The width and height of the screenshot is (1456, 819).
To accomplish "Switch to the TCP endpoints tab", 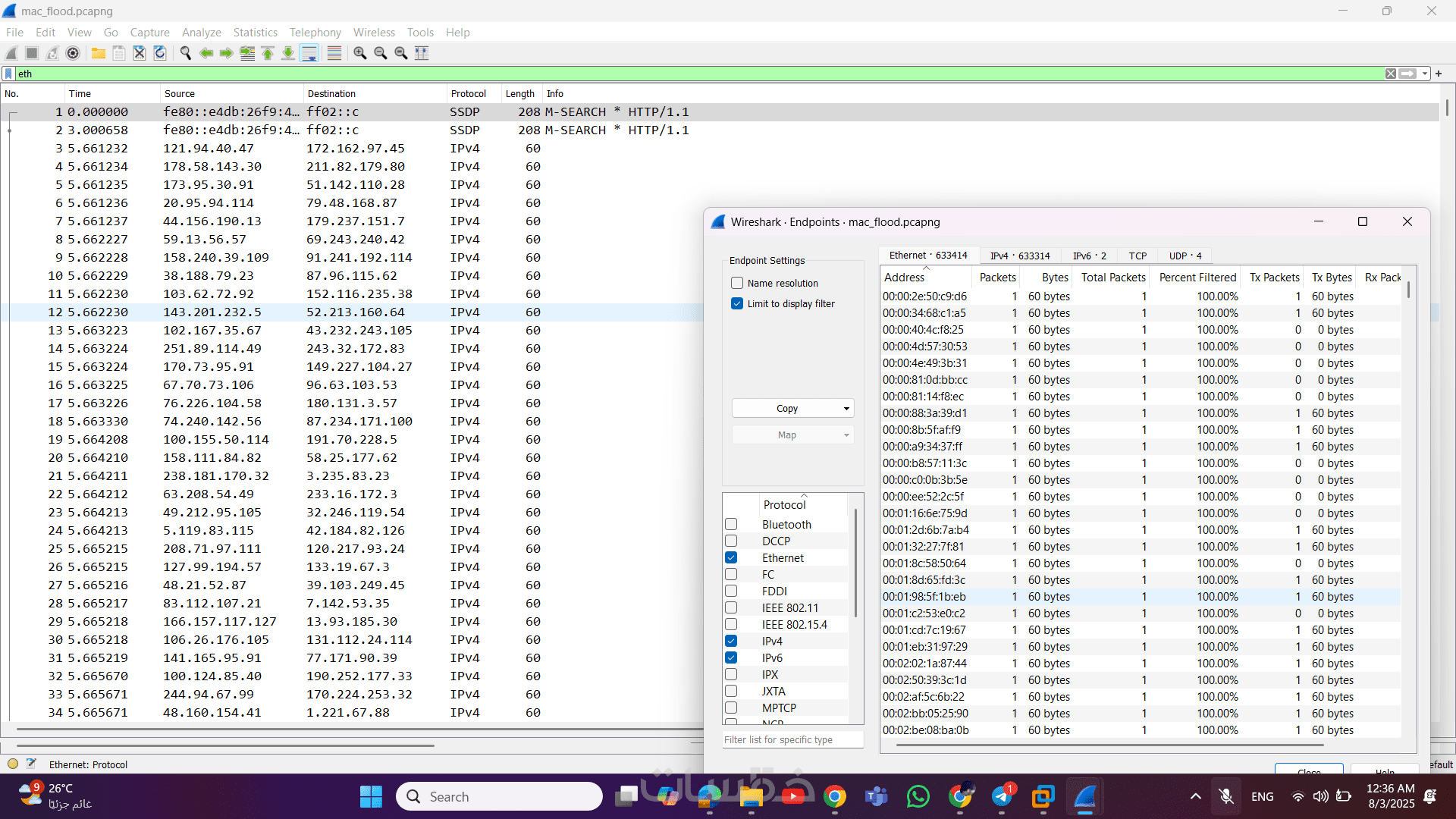I will (1137, 256).
